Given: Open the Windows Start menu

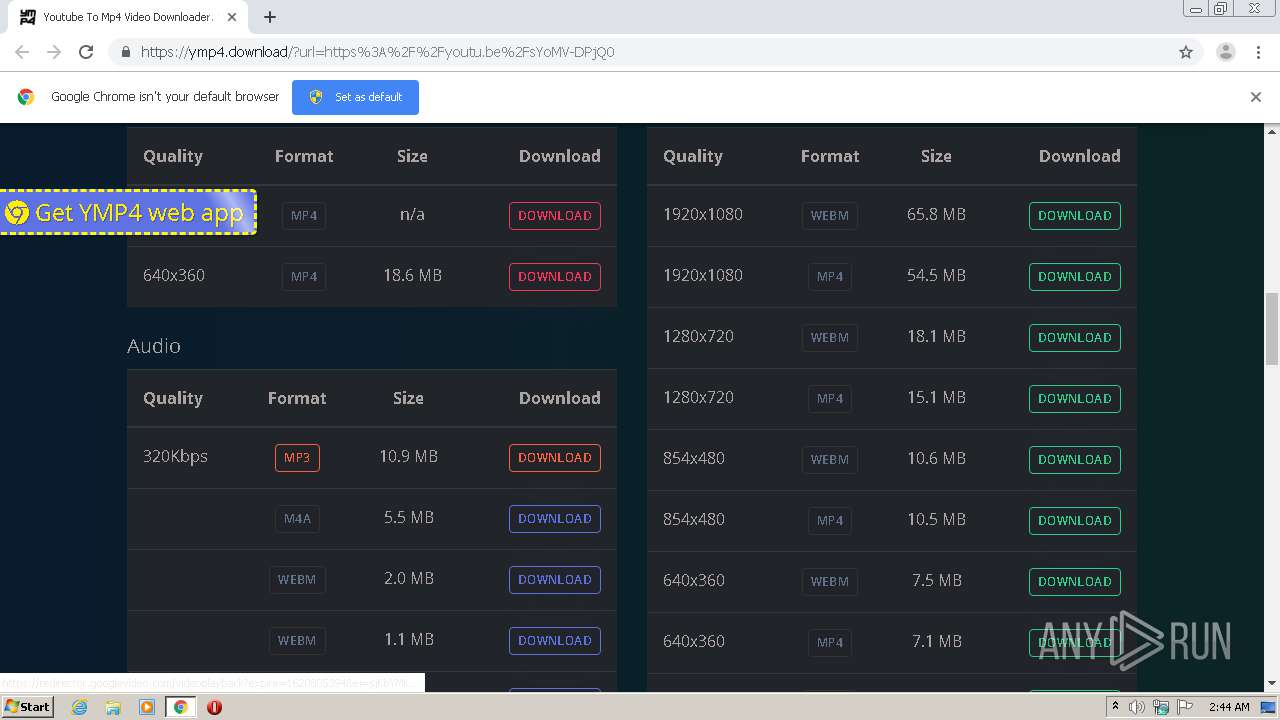Looking at the screenshot, I should point(28,707).
